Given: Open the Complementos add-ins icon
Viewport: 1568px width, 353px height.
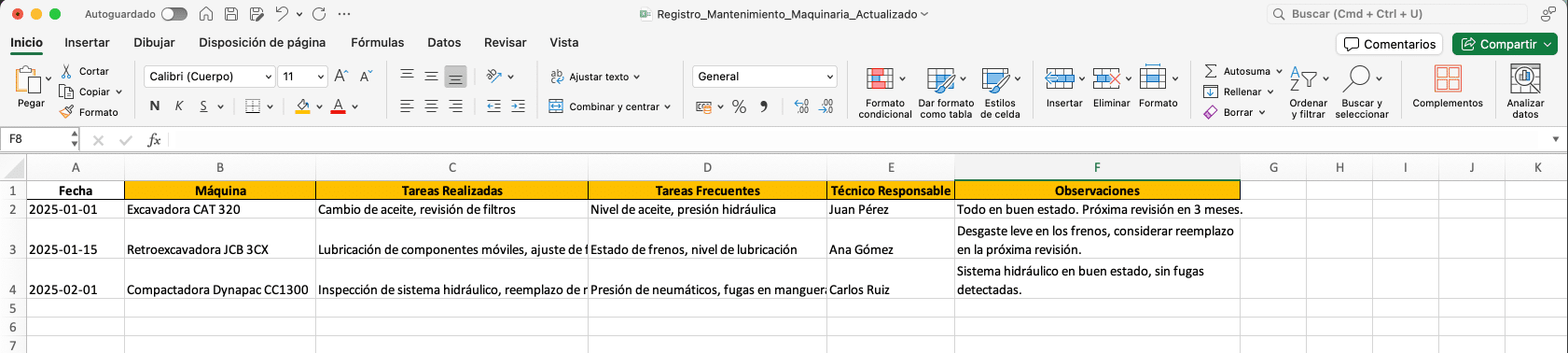Looking at the screenshot, I should pos(1448,78).
